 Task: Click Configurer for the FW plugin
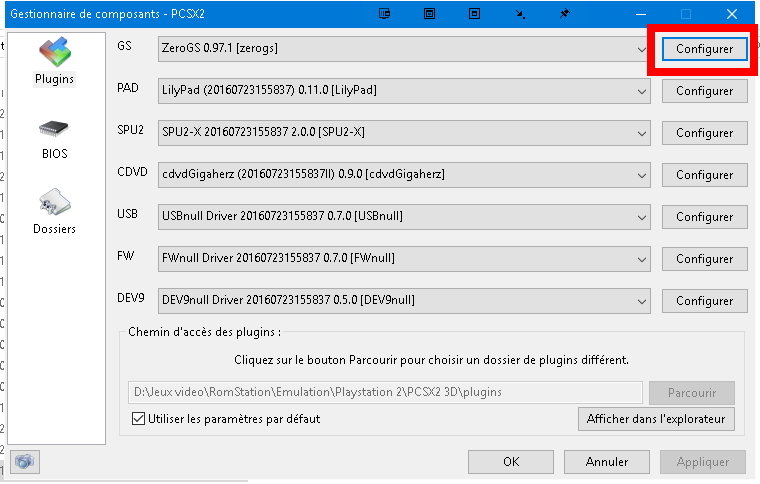[704, 259]
